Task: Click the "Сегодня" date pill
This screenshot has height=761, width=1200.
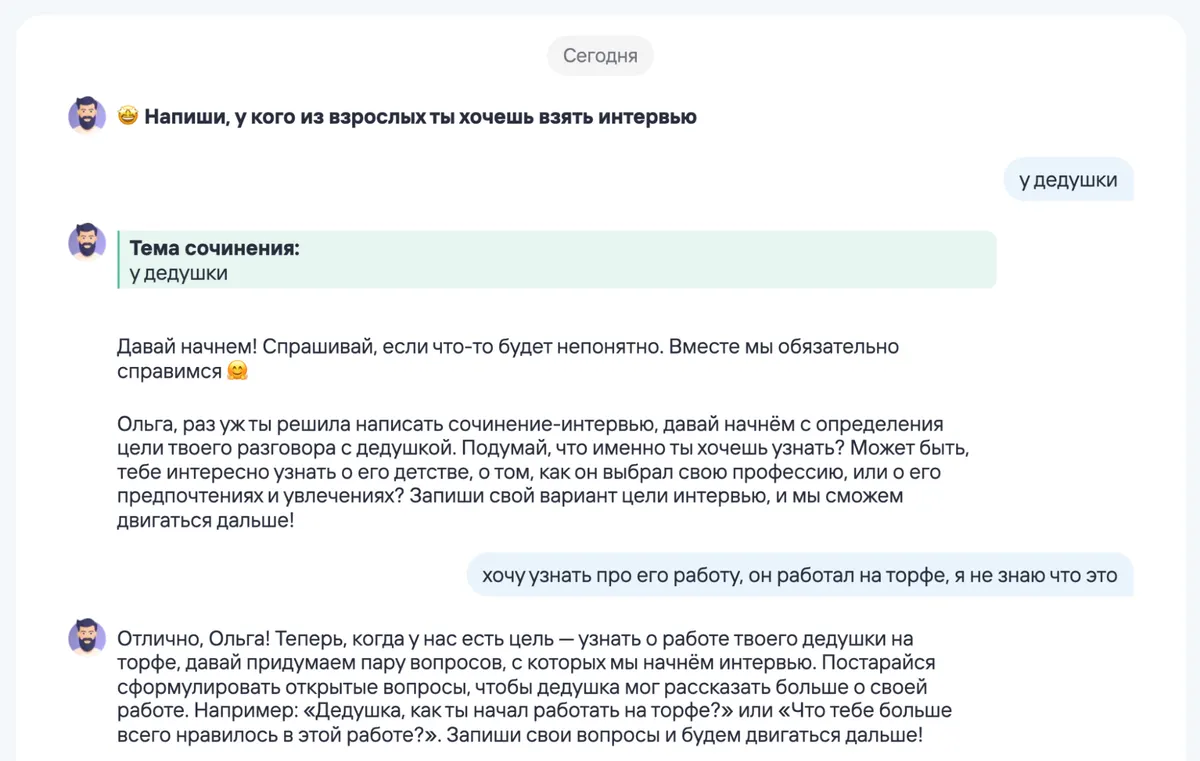Action: point(600,56)
